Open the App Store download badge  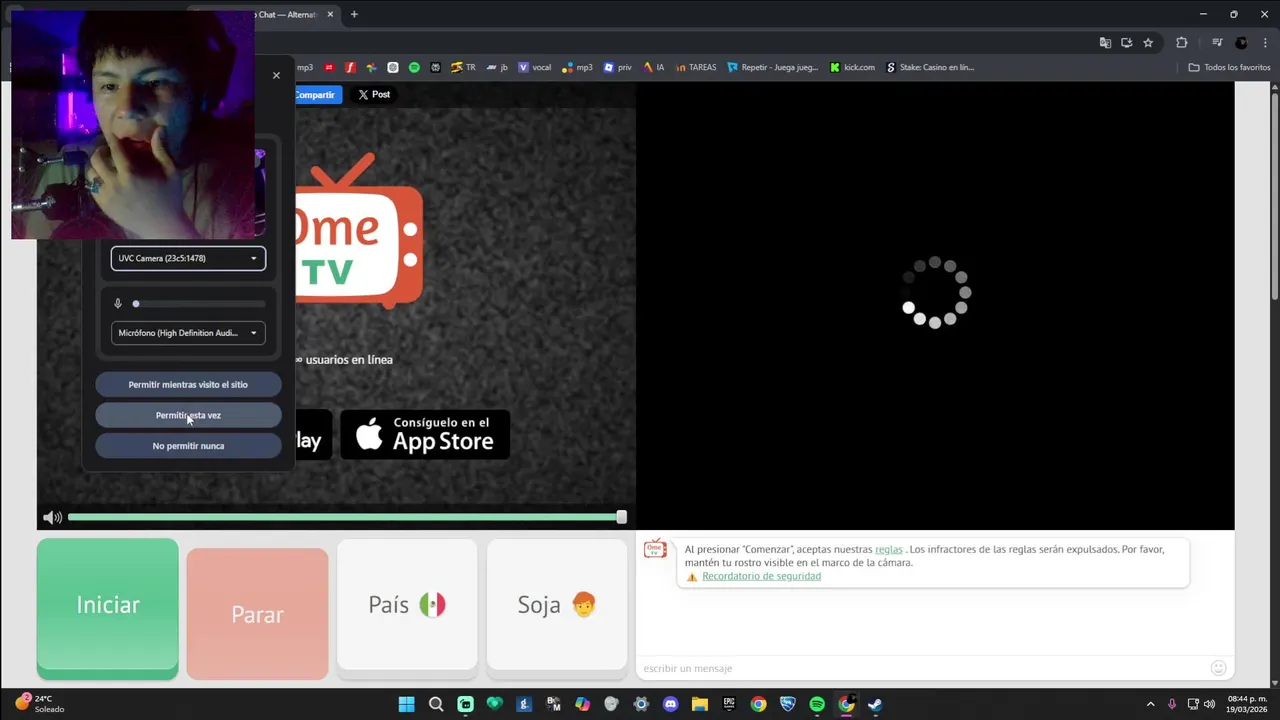[x=425, y=435]
